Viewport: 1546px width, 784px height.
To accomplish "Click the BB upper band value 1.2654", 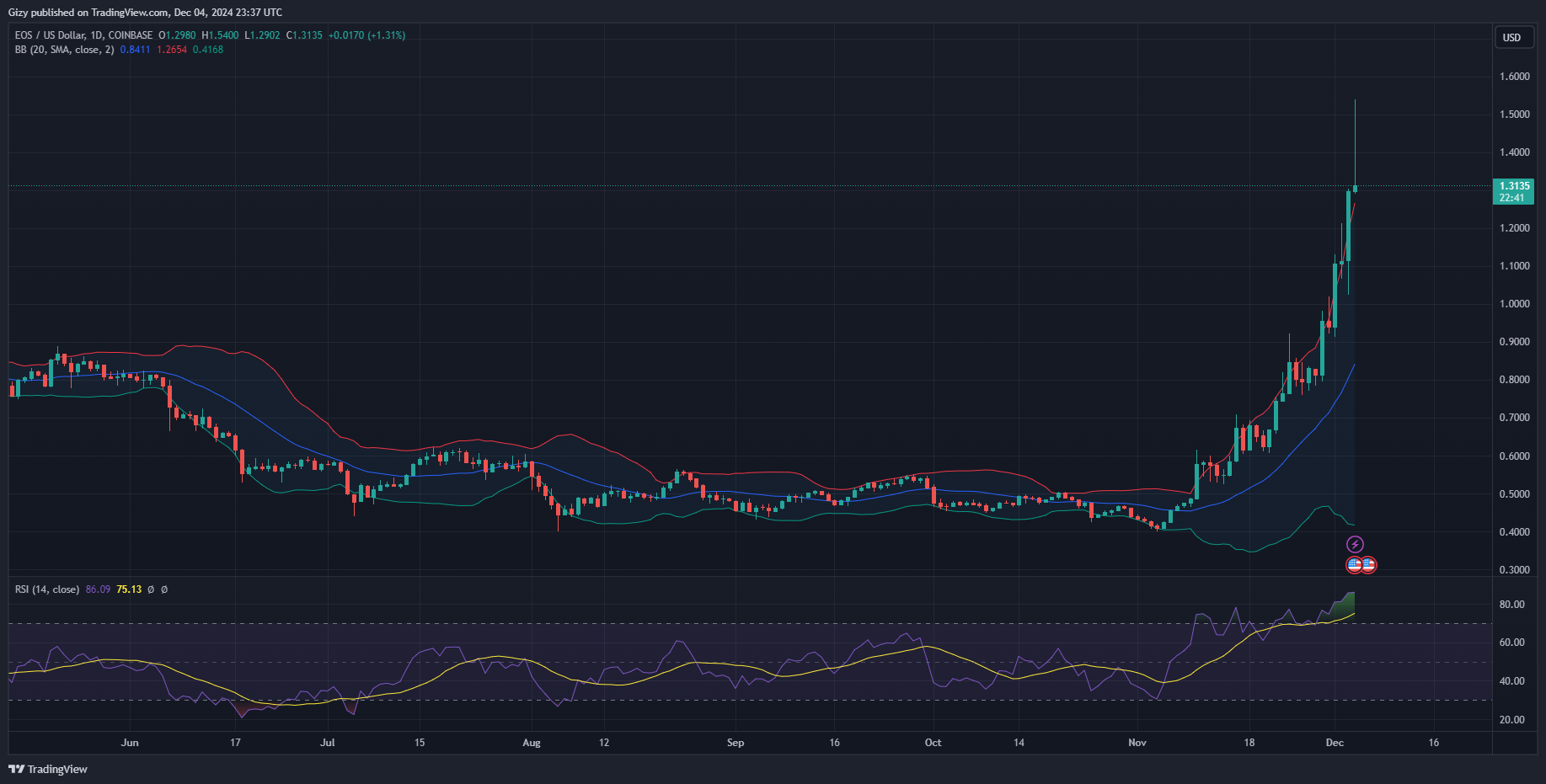I will pos(172,50).
